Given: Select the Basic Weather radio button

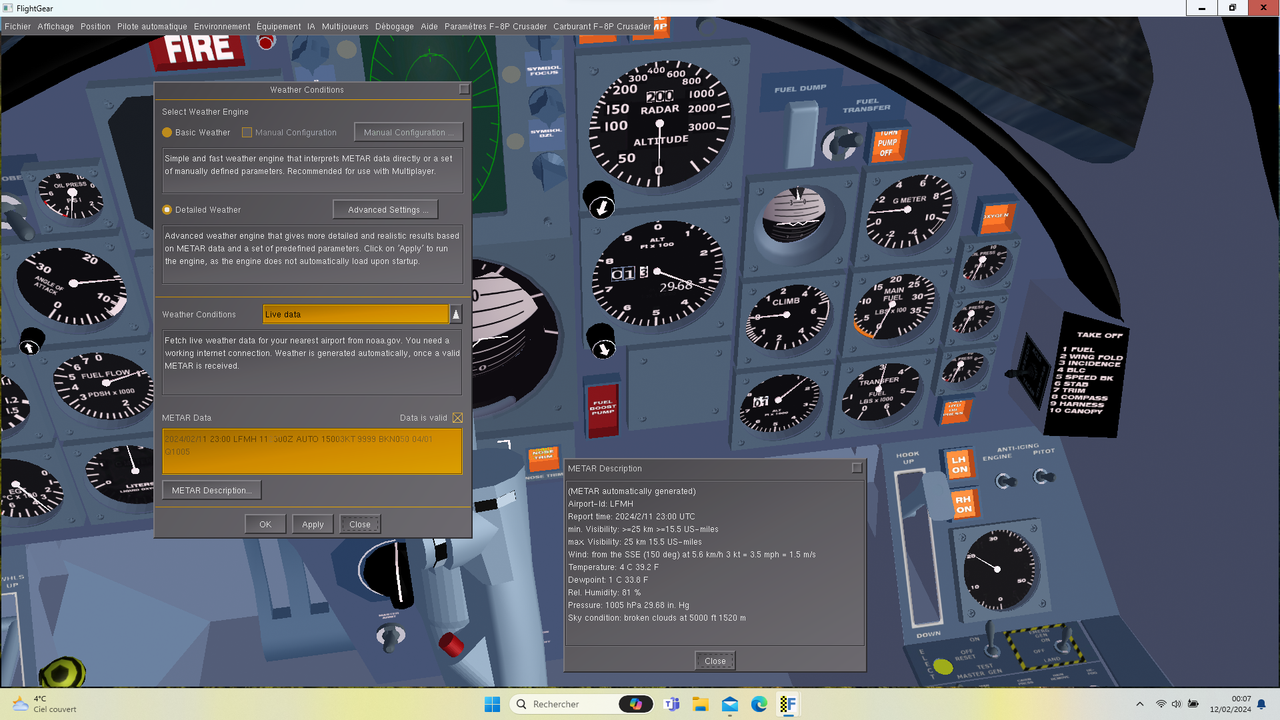Looking at the screenshot, I should click(167, 132).
